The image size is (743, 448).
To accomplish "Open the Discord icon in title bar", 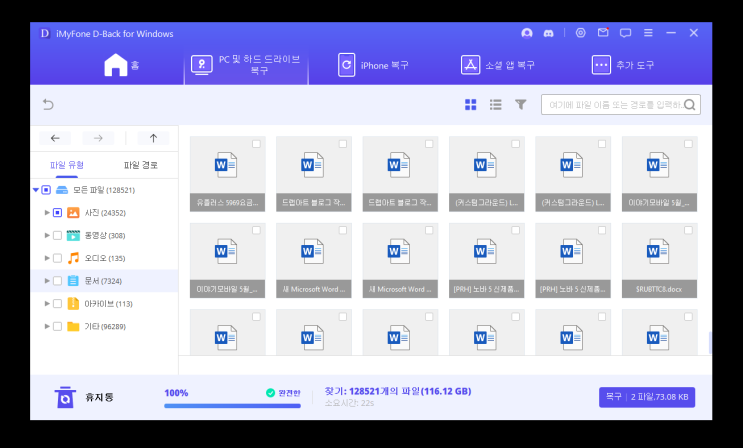I will click(x=548, y=33).
